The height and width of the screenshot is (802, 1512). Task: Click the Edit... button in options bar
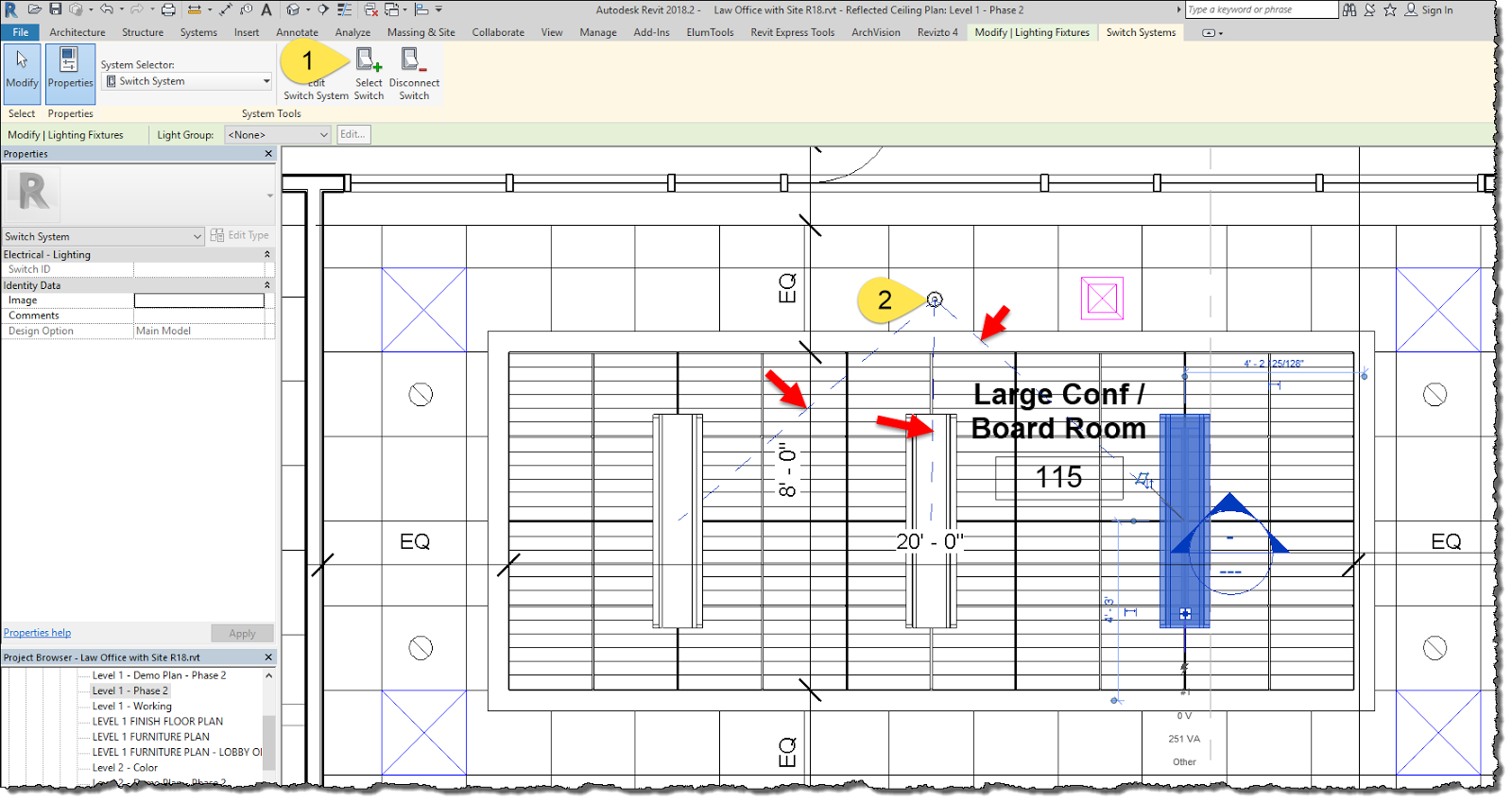point(353,134)
